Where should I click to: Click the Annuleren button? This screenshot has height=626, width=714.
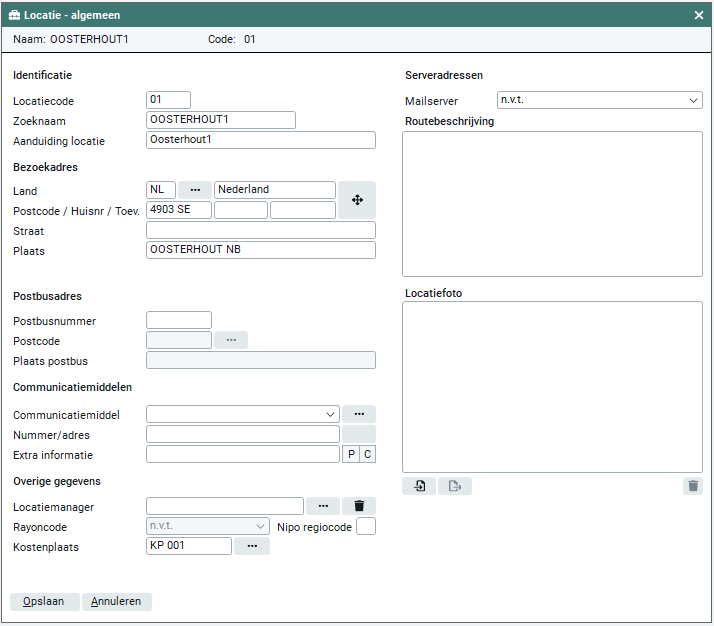(x=117, y=601)
